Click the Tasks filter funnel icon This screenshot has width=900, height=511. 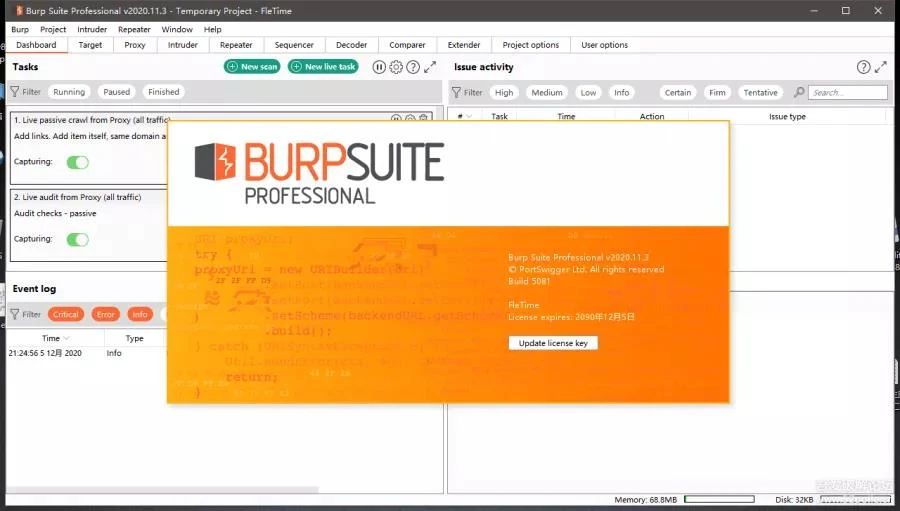15,92
